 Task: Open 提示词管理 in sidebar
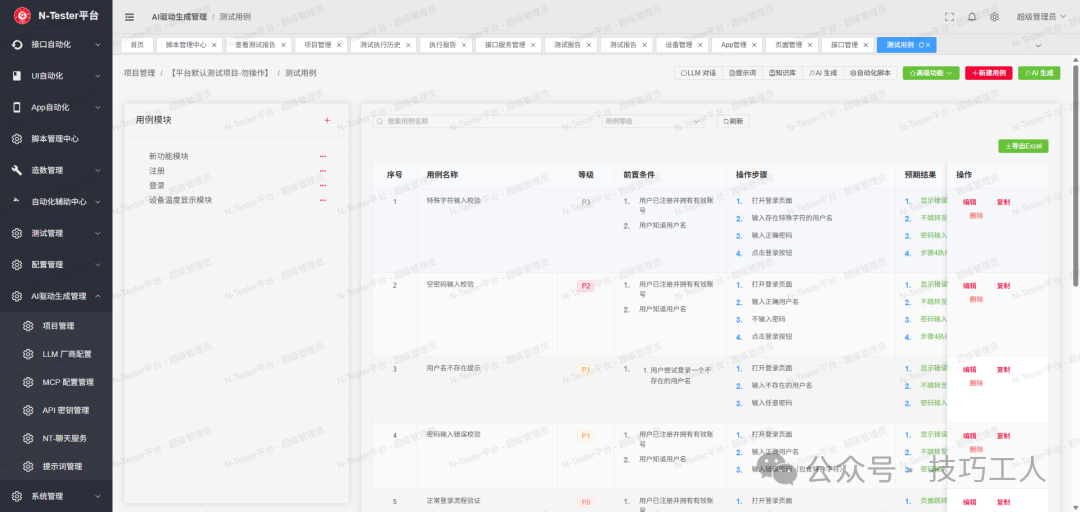pyautogui.click(x=62, y=467)
